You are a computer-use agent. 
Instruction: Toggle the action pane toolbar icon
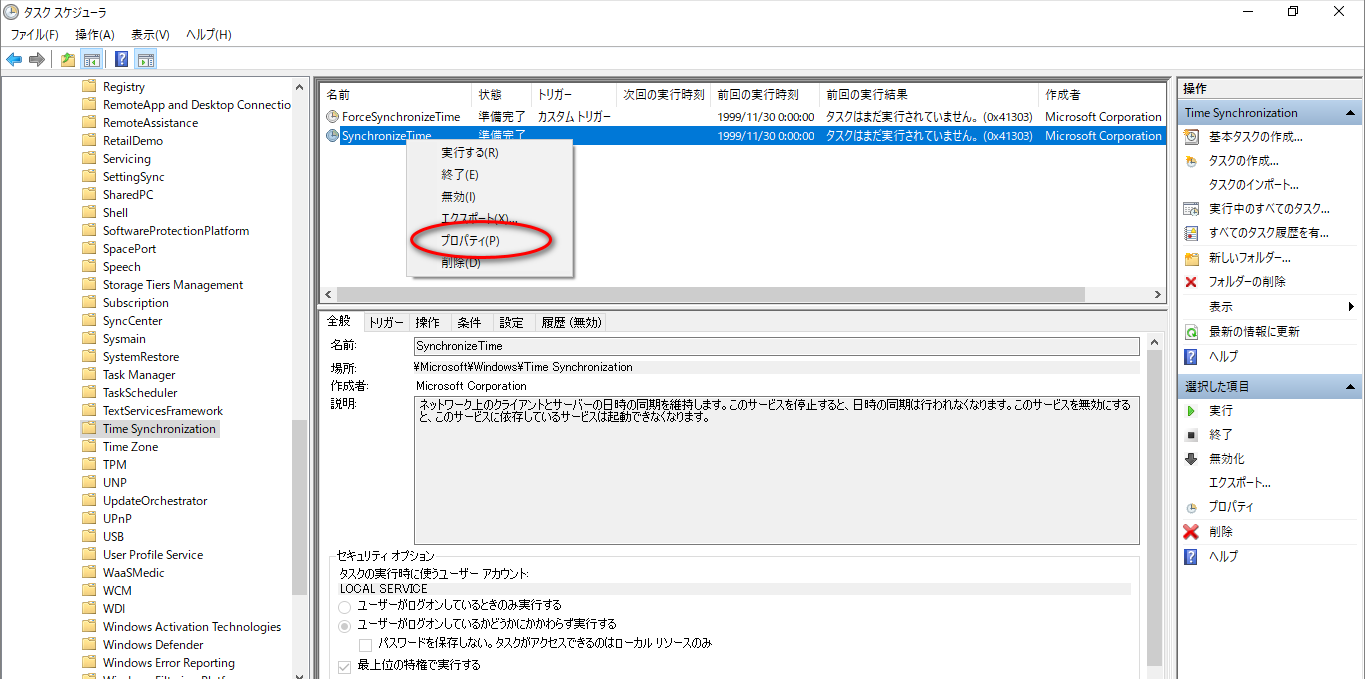[146, 60]
